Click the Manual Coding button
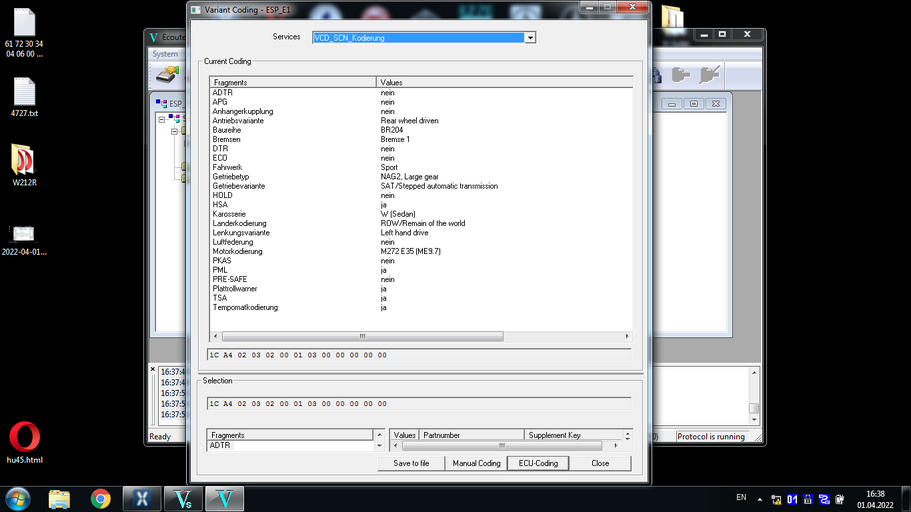 pos(476,463)
